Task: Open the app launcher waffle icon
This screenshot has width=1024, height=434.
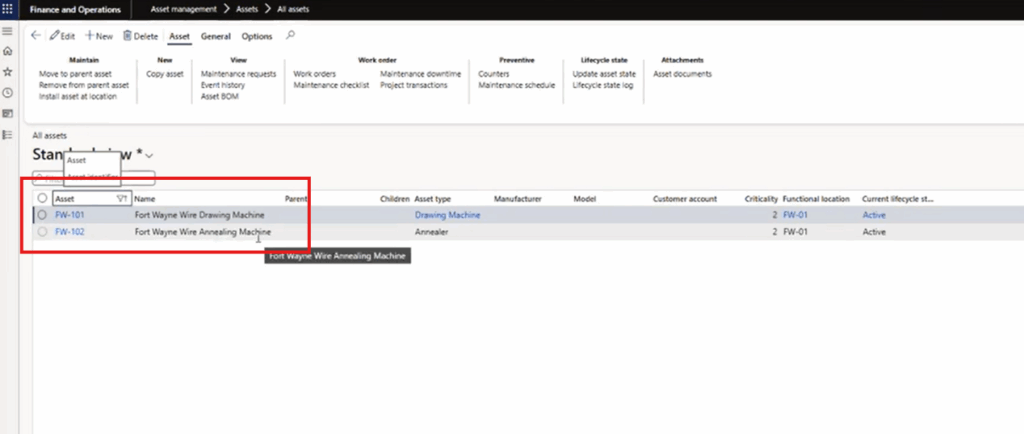Action: (x=8, y=9)
